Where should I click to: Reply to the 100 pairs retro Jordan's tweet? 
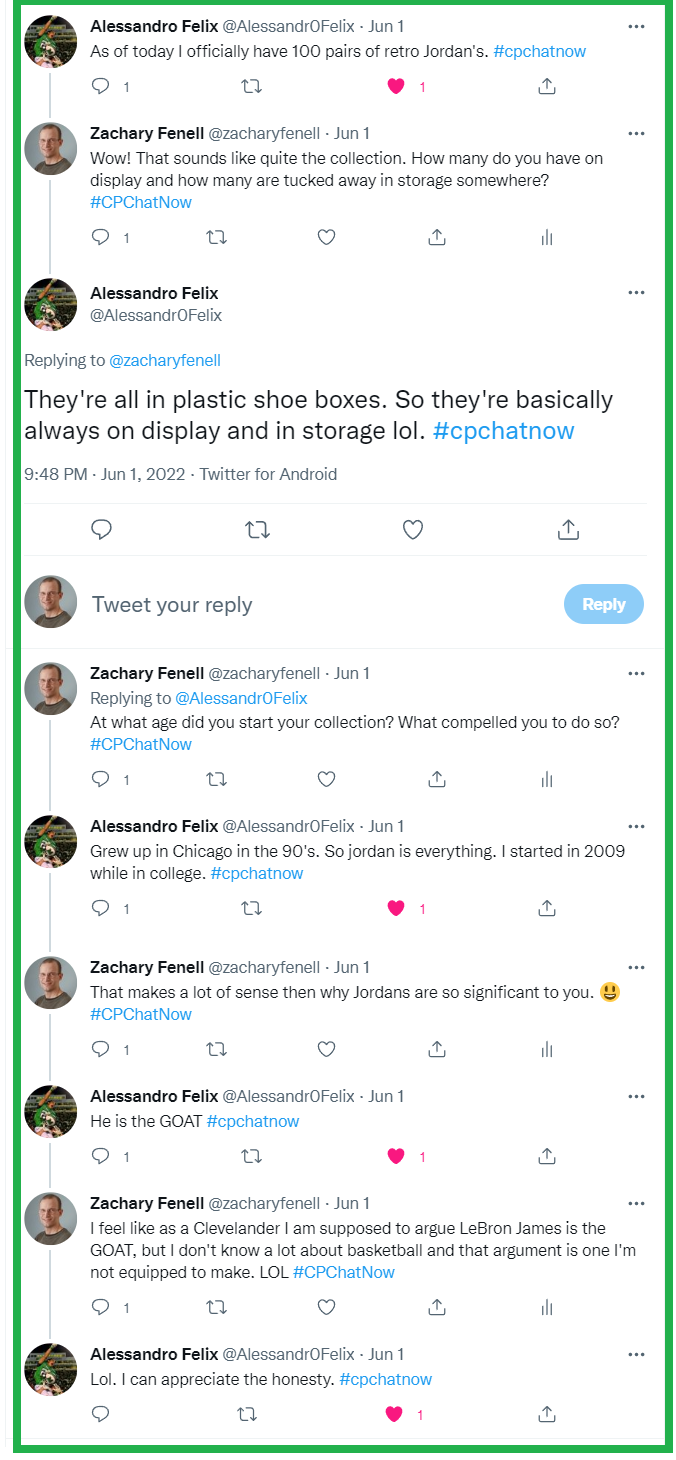tap(100, 87)
